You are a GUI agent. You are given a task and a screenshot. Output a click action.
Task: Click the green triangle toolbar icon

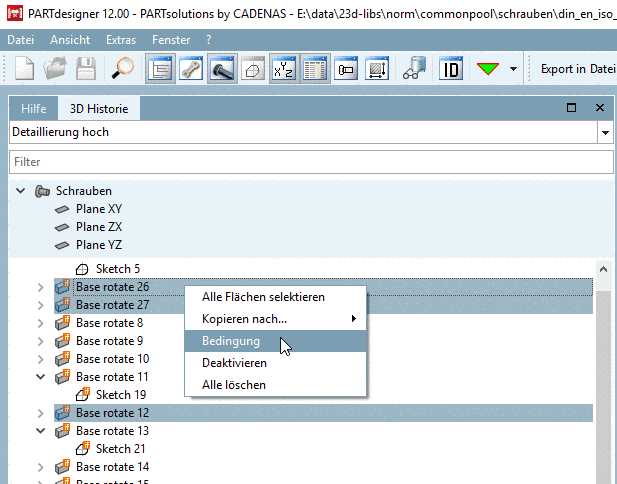tap(488, 69)
